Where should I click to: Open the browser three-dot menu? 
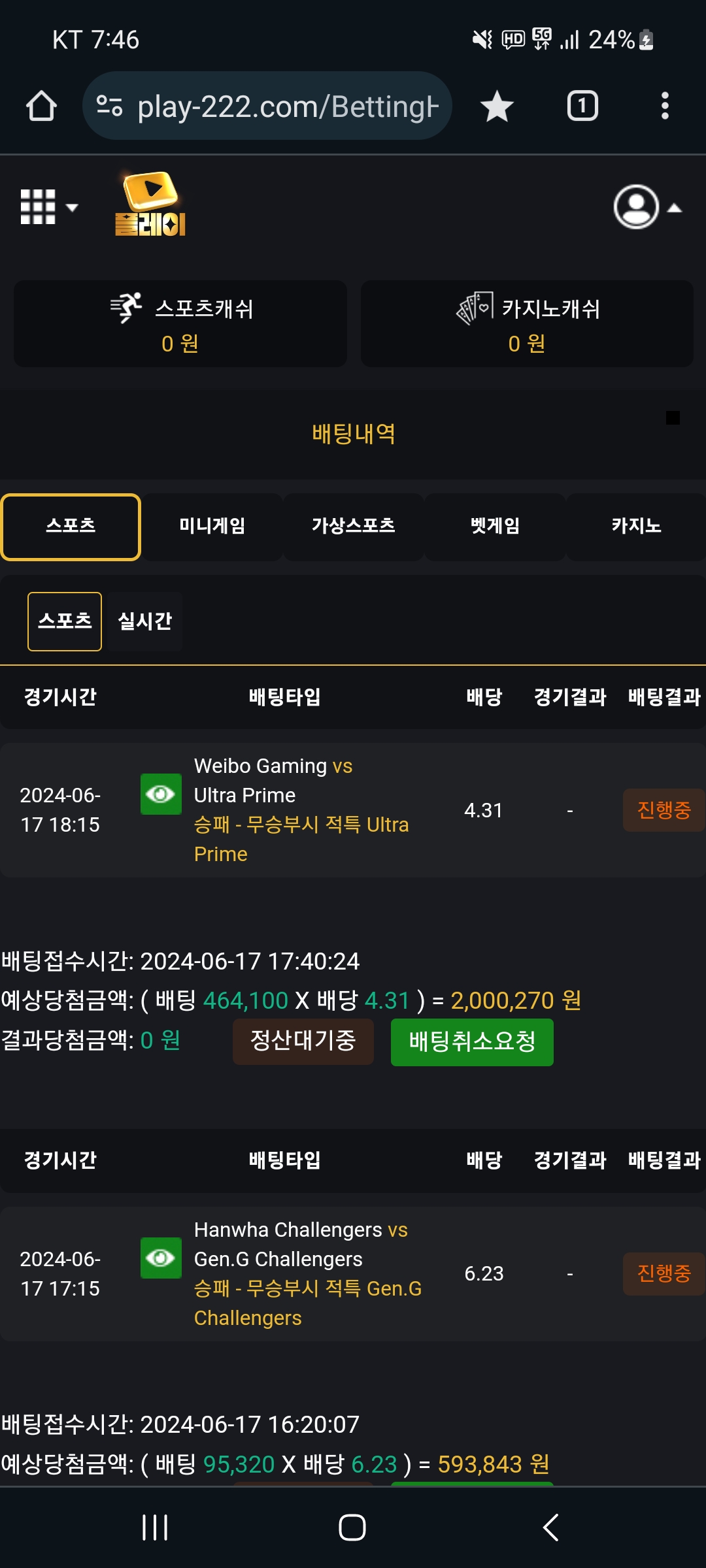(665, 106)
